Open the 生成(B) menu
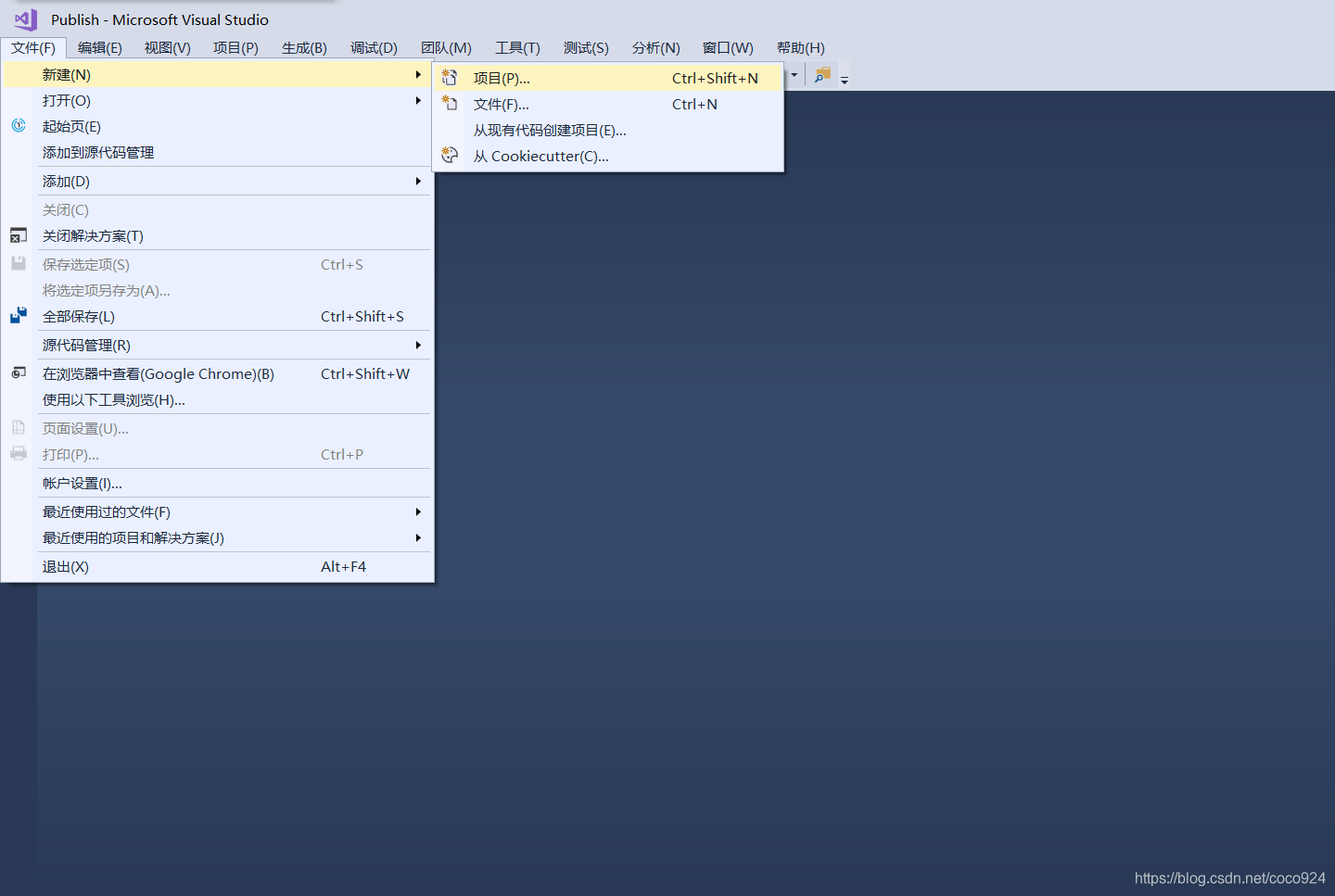Image resolution: width=1335 pixels, height=896 pixels. 304,47
